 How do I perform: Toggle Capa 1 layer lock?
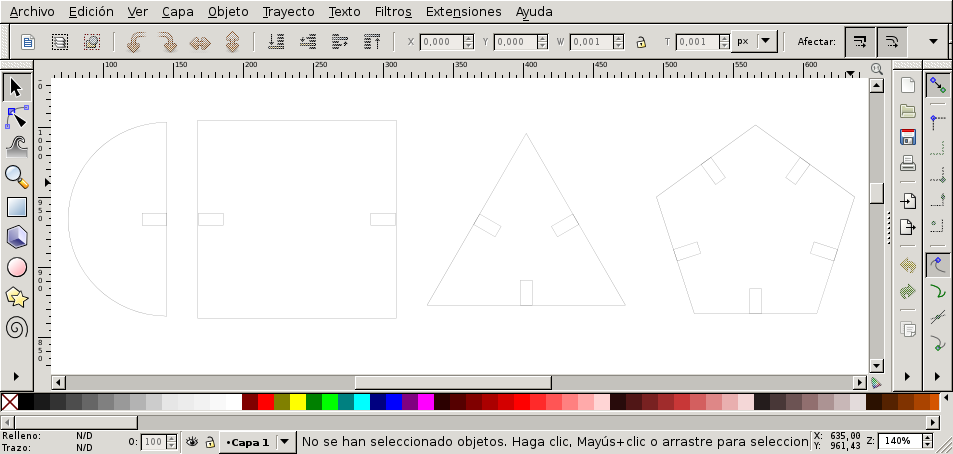[x=210, y=442]
